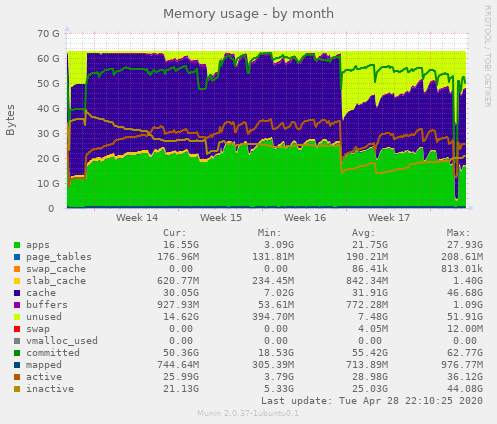Click the '50 G' y-axis tick label
The height and width of the screenshot is (424, 497).
click(48, 84)
